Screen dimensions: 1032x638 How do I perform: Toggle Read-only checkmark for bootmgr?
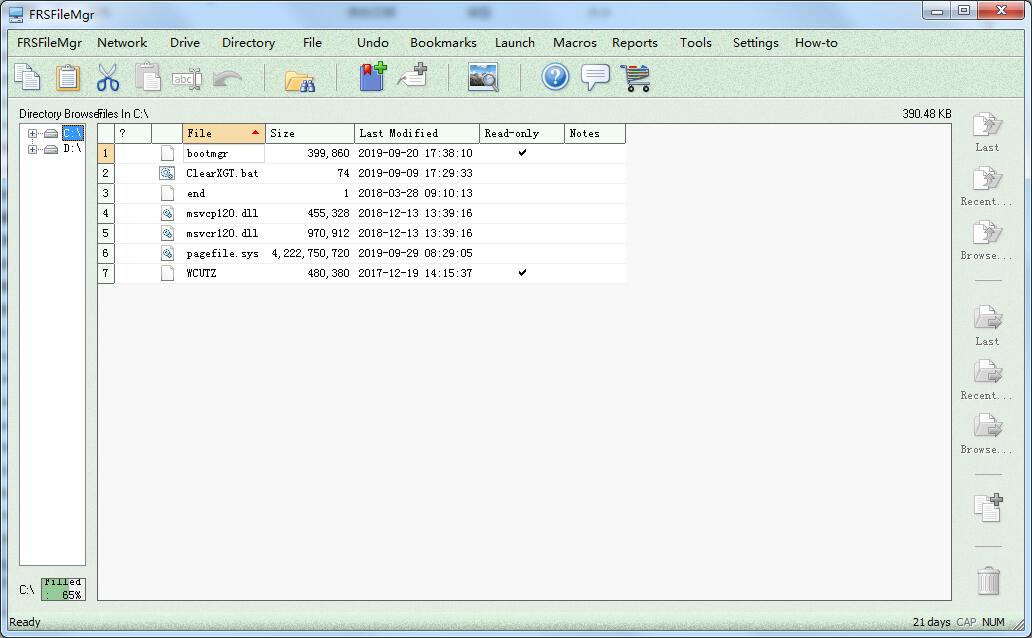pyautogui.click(x=522, y=153)
